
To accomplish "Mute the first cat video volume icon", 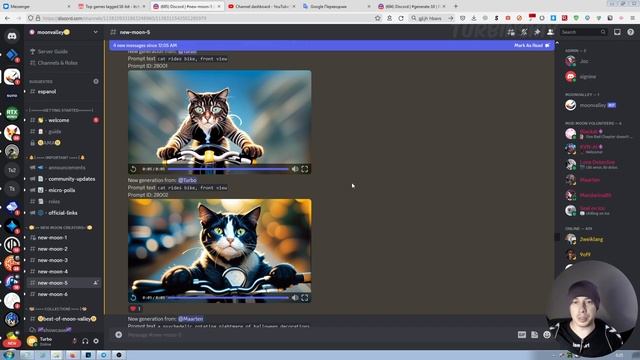I will pyautogui.click(x=295, y=169).
